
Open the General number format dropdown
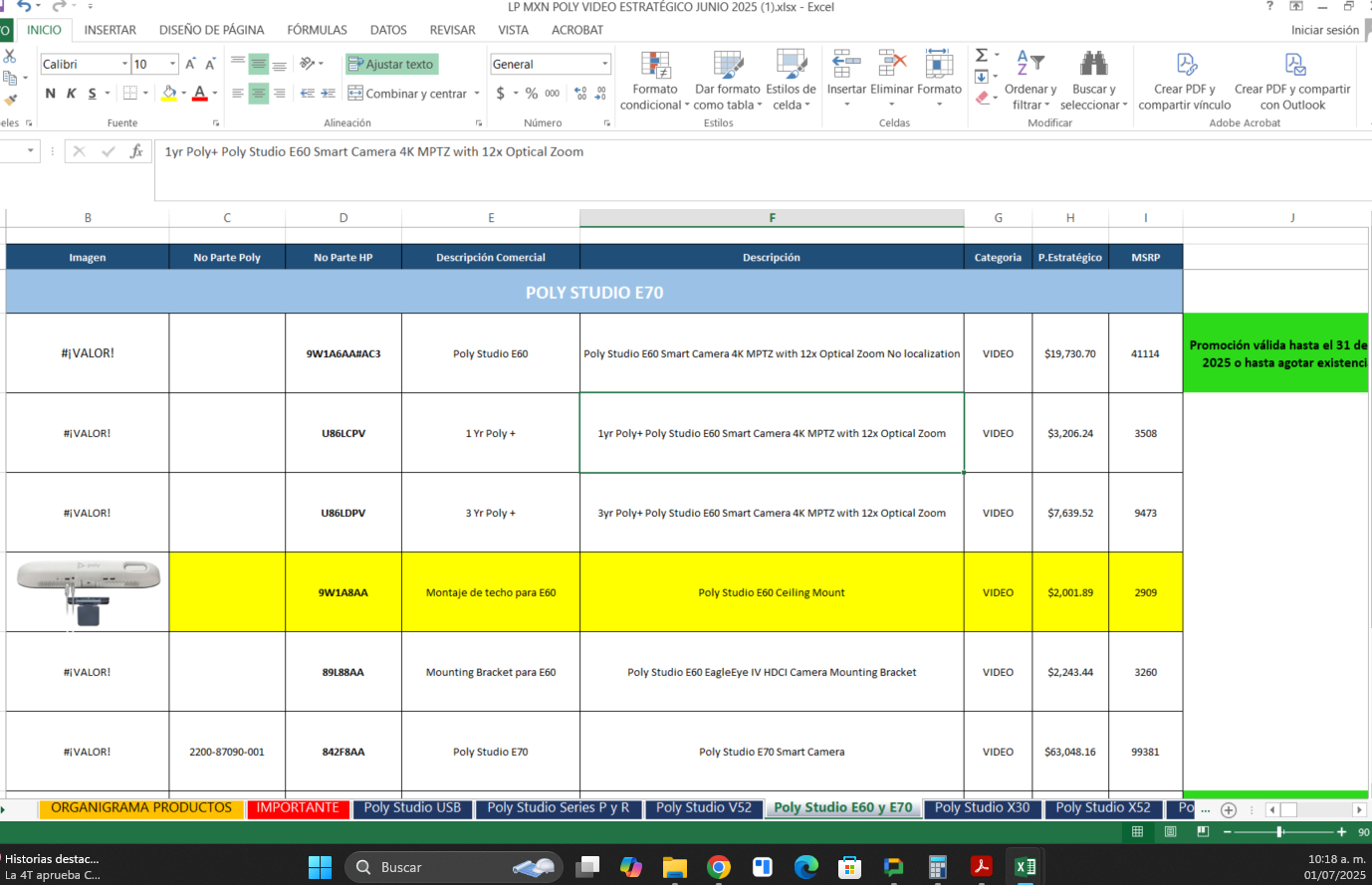(604, 64)
